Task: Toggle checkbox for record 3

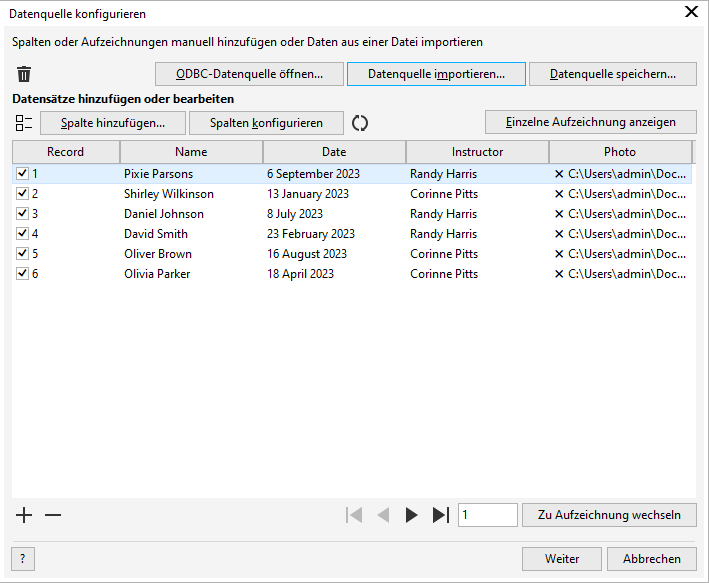Action: point(22,214)
